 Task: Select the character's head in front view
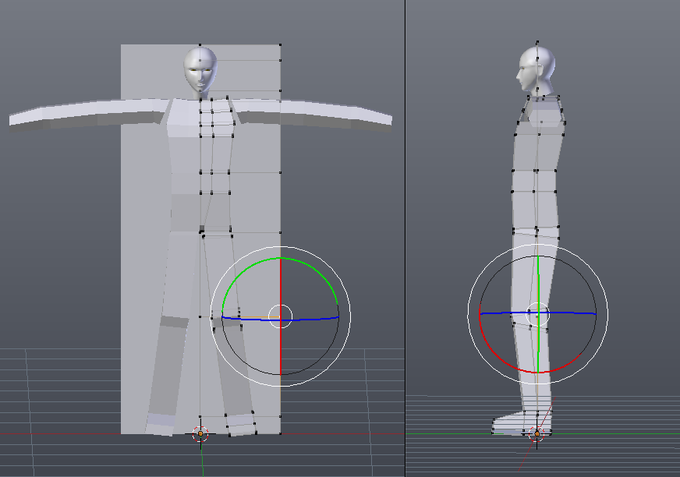tap(200, 71)
